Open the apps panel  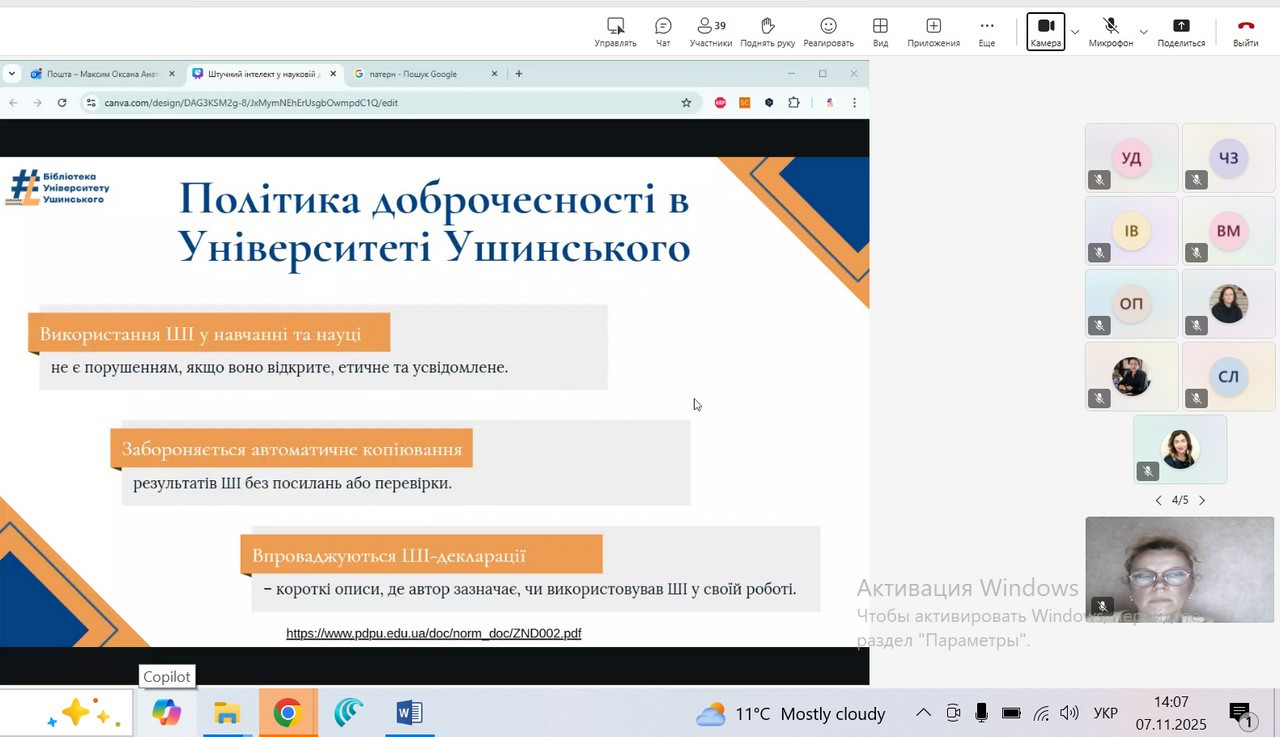(933, 31)
